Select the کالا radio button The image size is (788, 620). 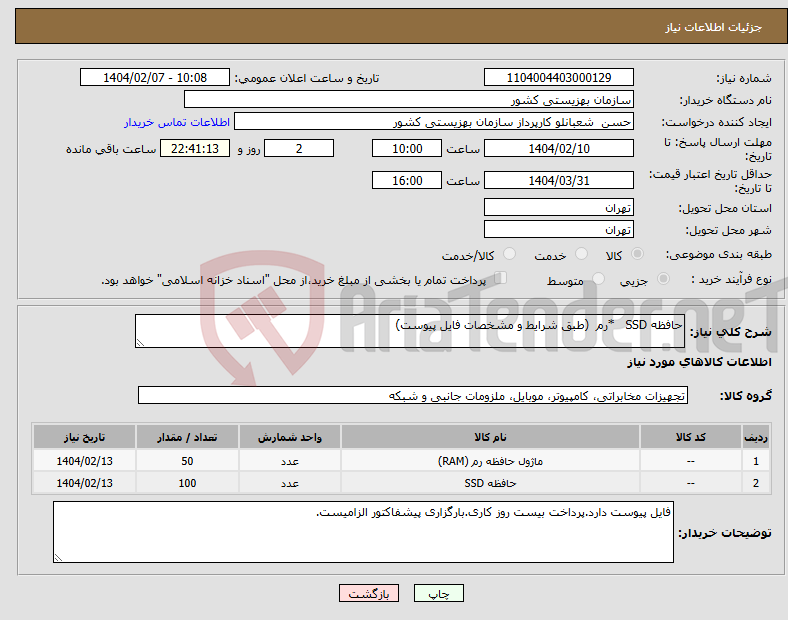coord(637,254)
